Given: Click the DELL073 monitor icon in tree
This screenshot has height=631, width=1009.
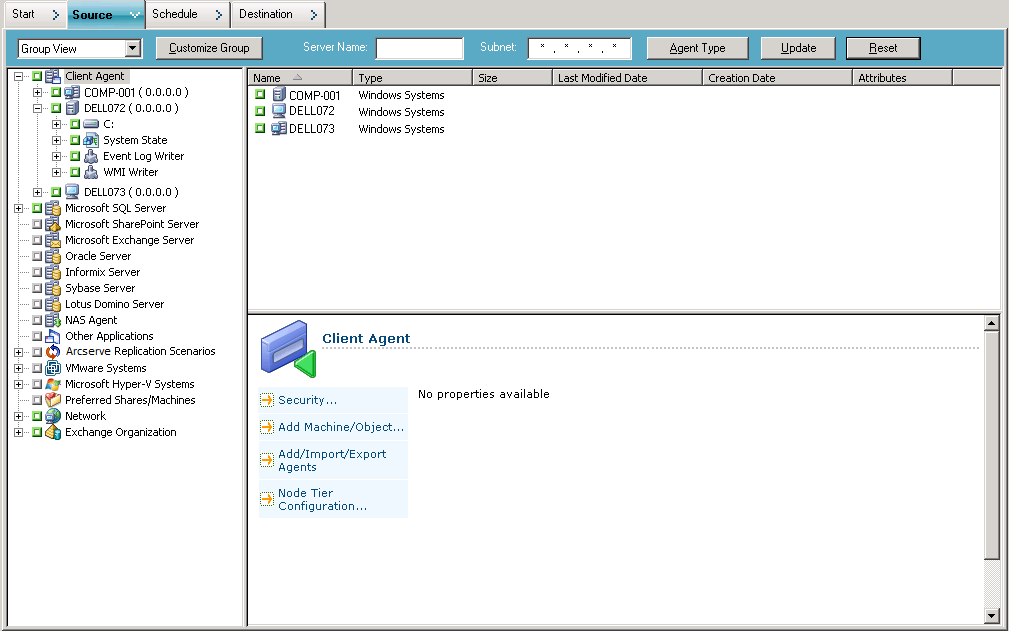Looking at the screenshot, I should point(72,192).
